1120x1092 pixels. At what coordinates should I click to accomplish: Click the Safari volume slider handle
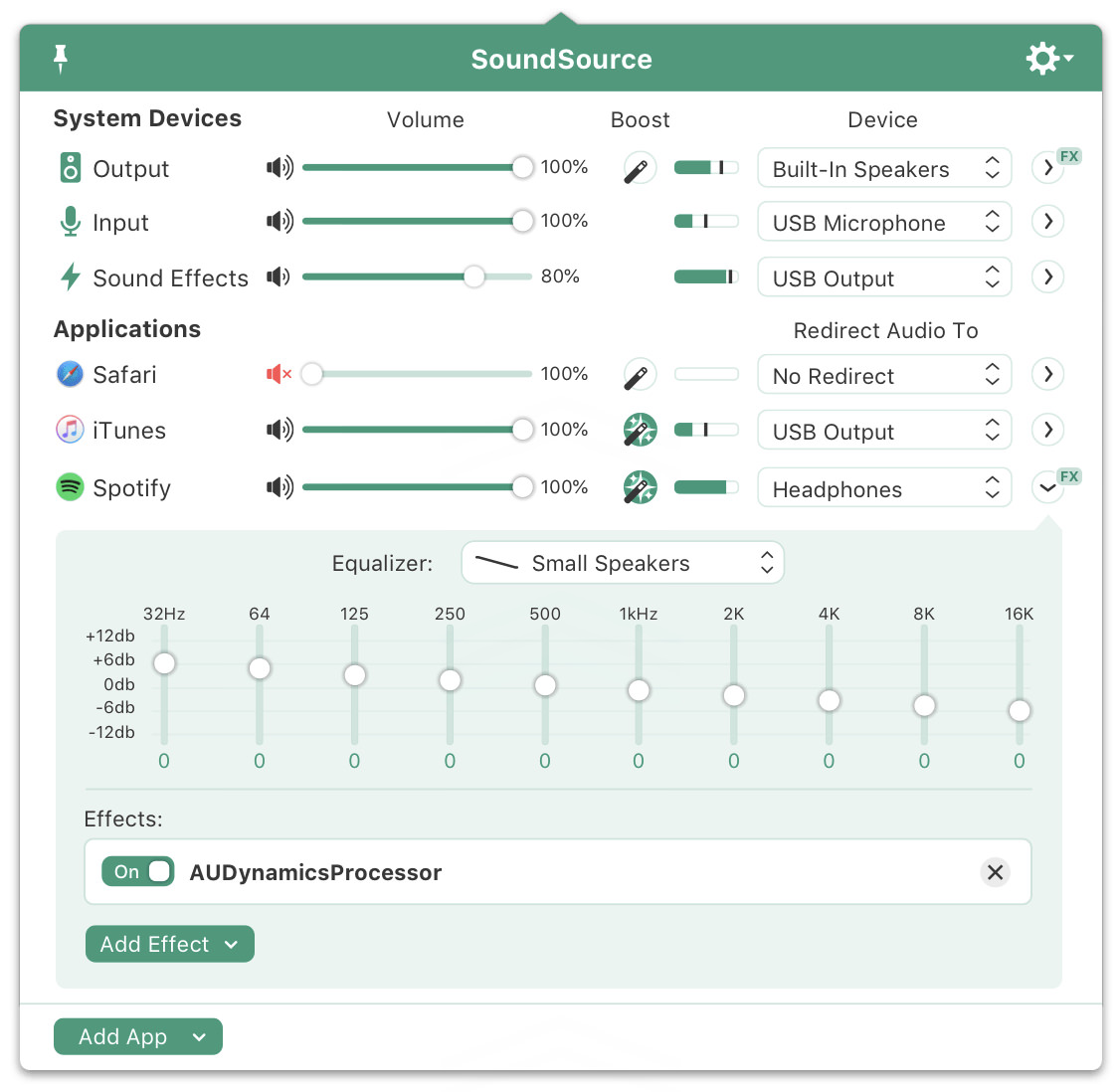click(x=312, y=374)
